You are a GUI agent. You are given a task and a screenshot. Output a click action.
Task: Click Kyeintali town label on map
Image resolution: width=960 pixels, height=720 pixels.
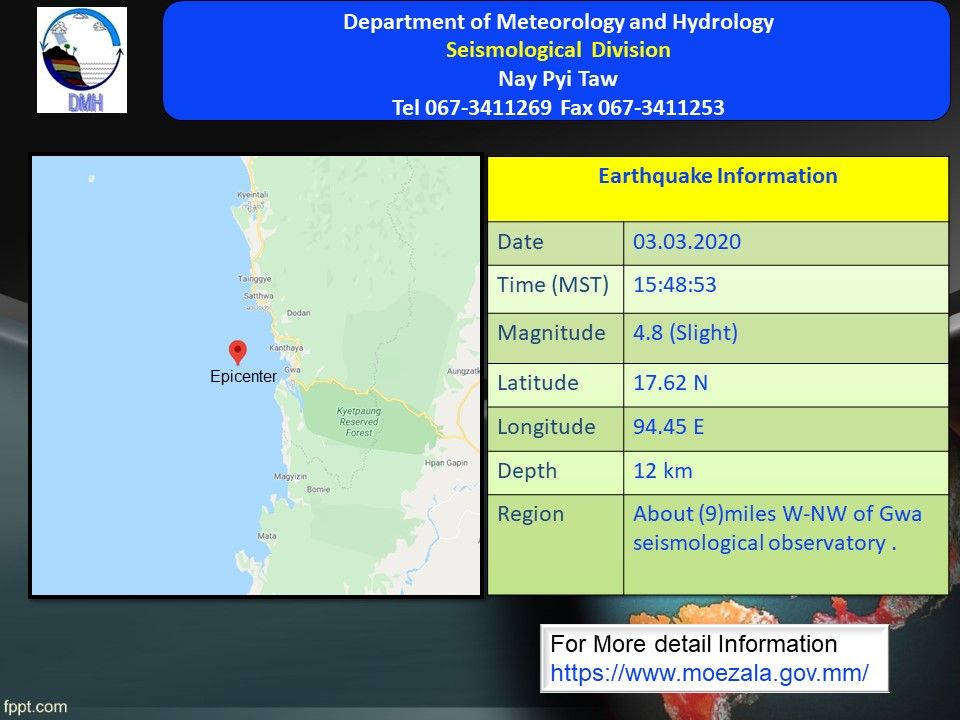click(252, 195)
